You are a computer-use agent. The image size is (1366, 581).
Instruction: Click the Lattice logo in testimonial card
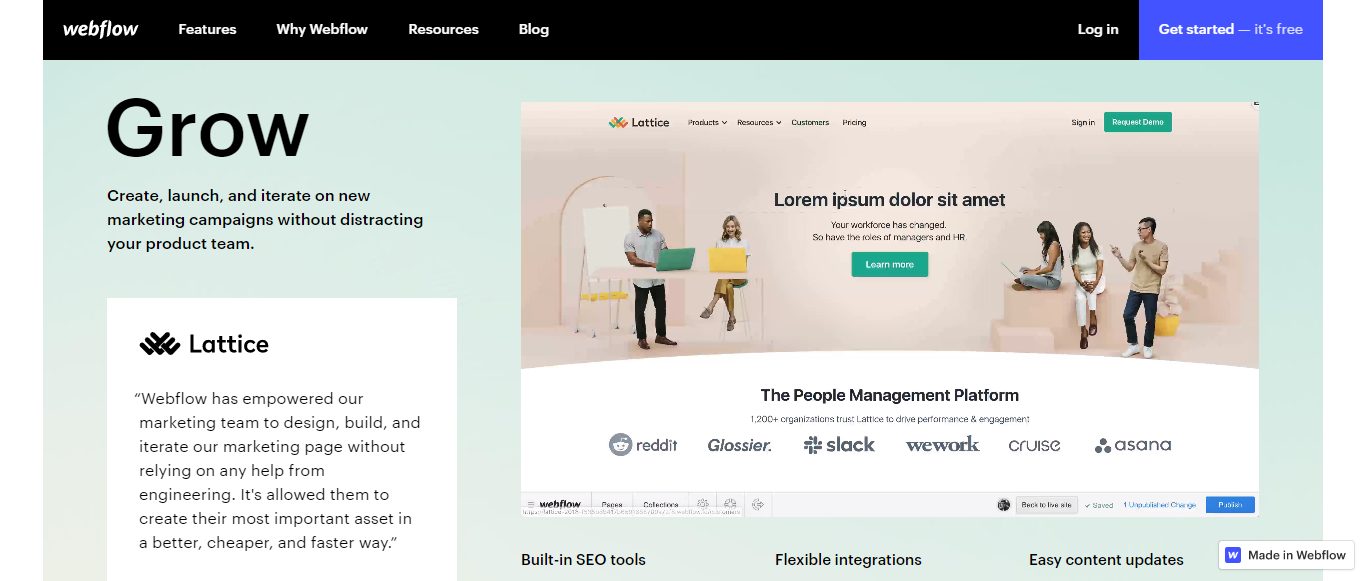tap(204, 344)
